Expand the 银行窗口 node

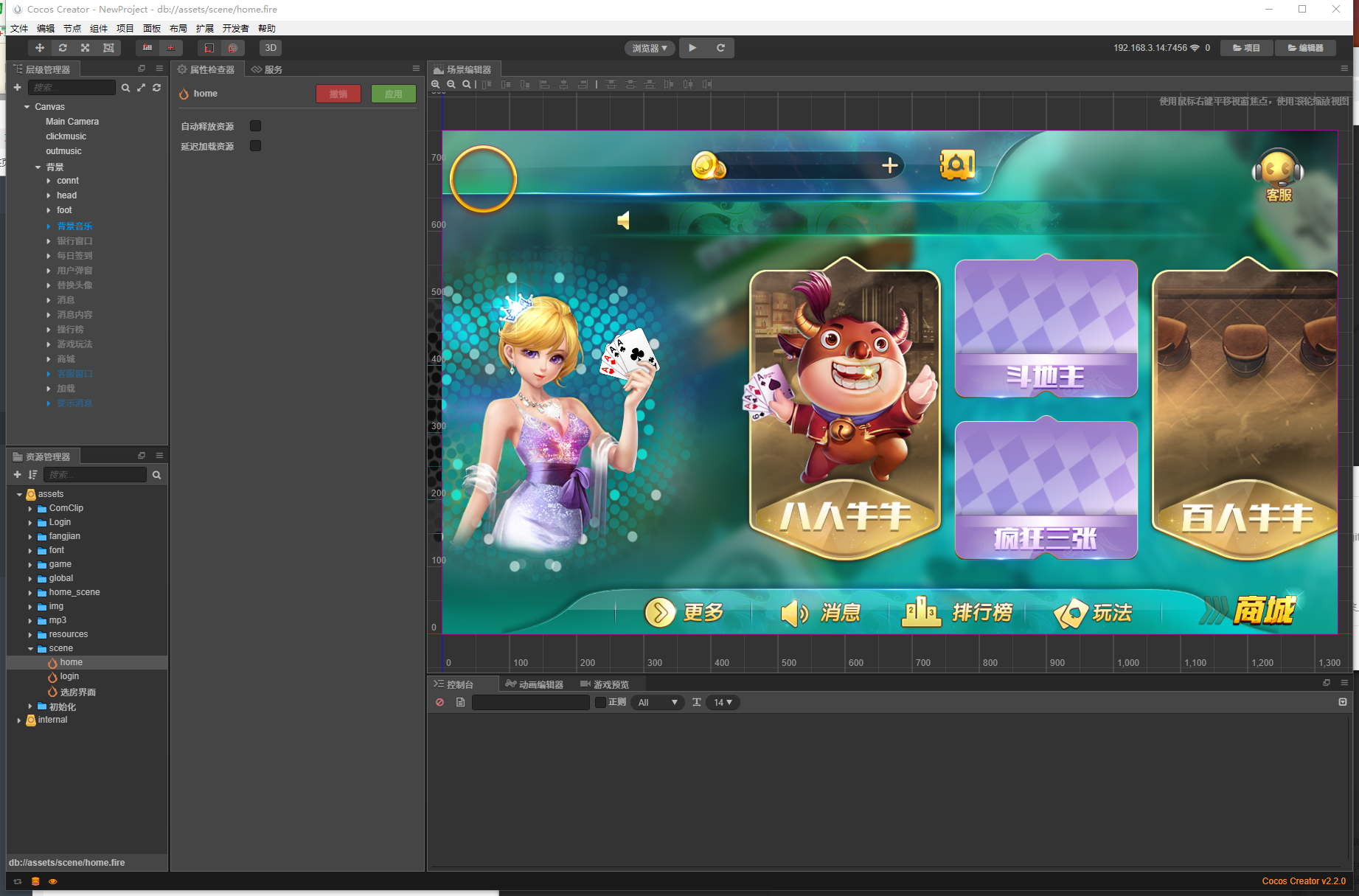tap(49, 241)
